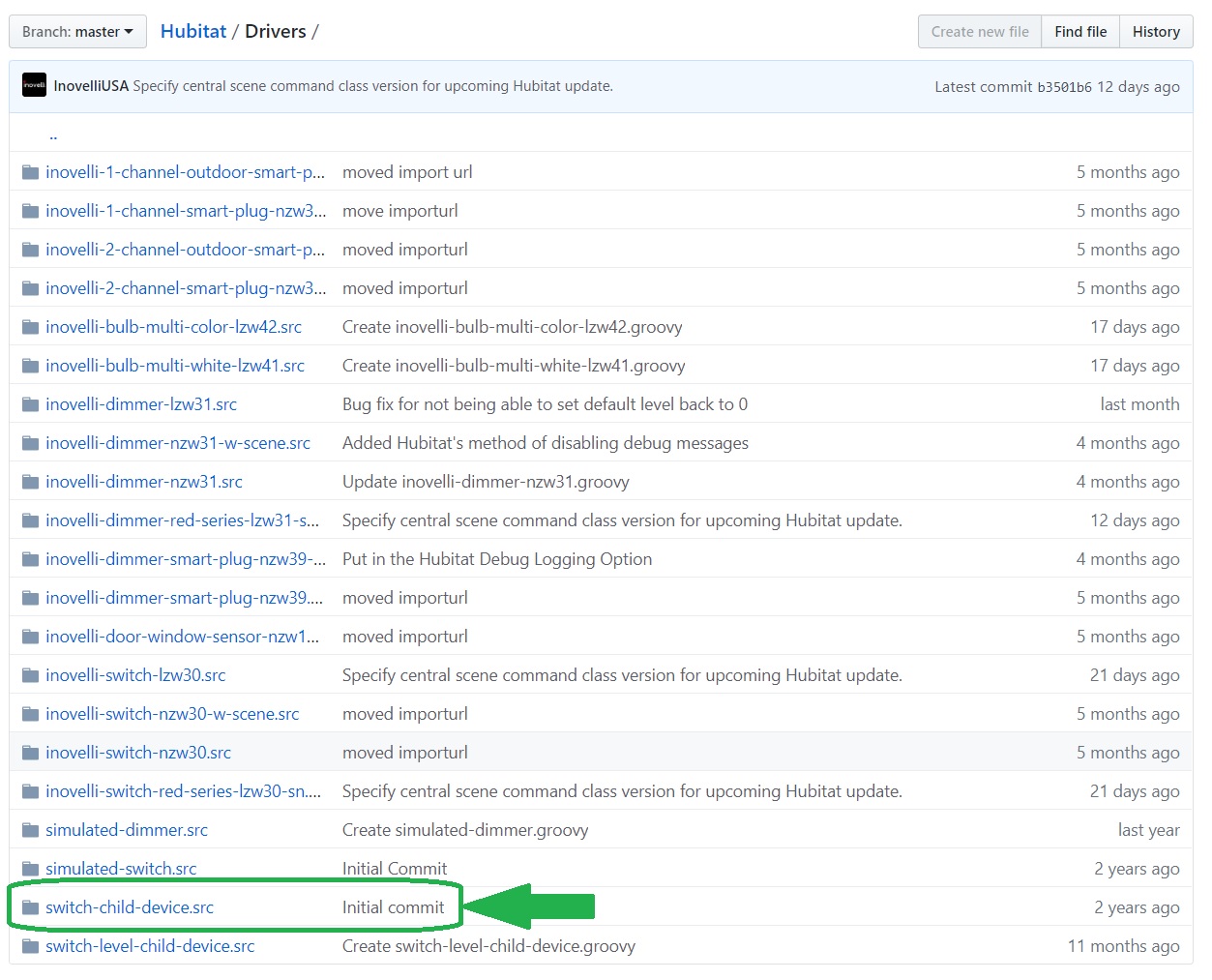Click folder icon beside switch-child-device.src
The image size is (1212, 980).
coord(30,907)
